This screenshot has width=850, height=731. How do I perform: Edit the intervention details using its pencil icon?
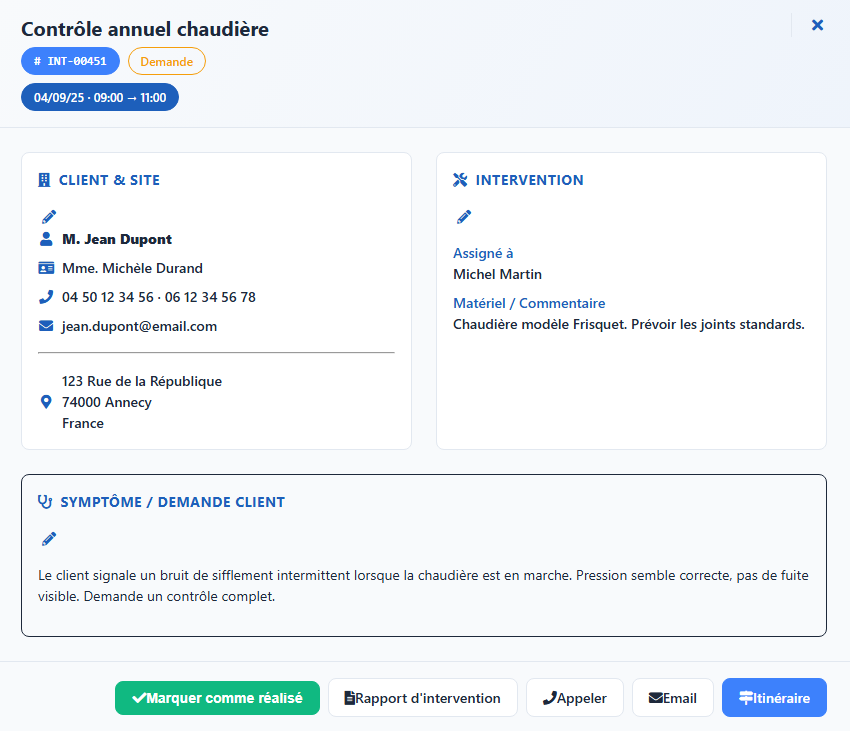point(464,216)
